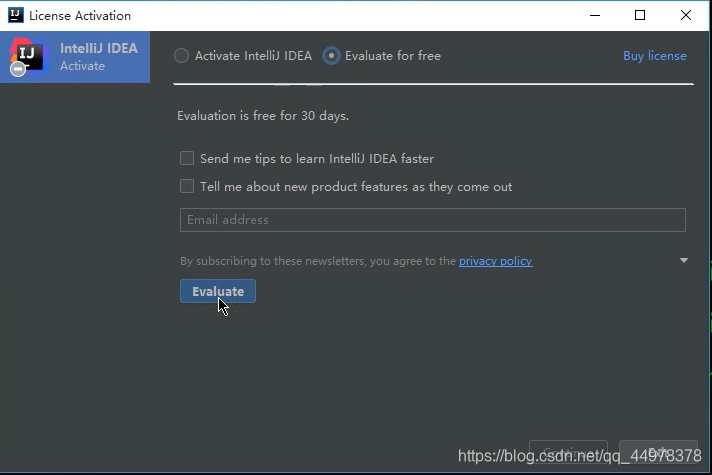This screenshot has height=475, width=712.
Task: Click the Continue button at bottom
Action: tap(568, 452)
